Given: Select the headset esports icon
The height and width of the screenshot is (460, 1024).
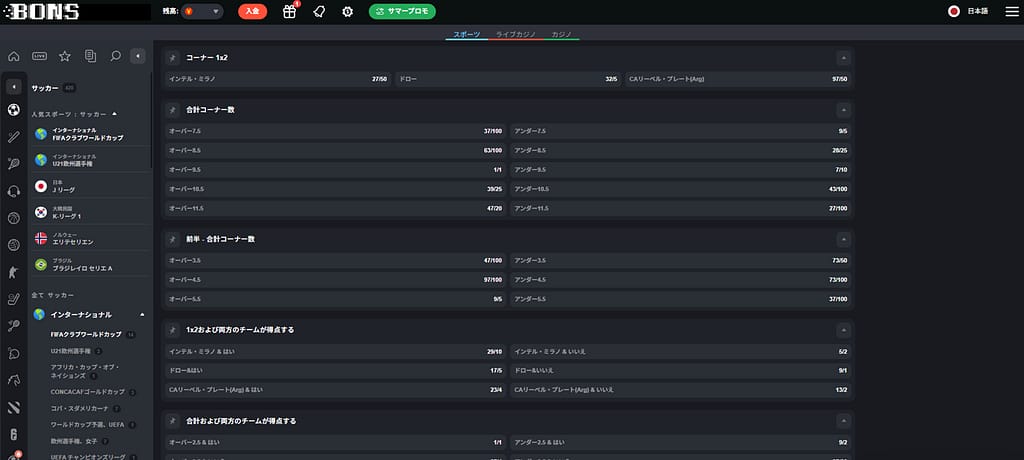Looking at the screenshot, I should [14, 191].
